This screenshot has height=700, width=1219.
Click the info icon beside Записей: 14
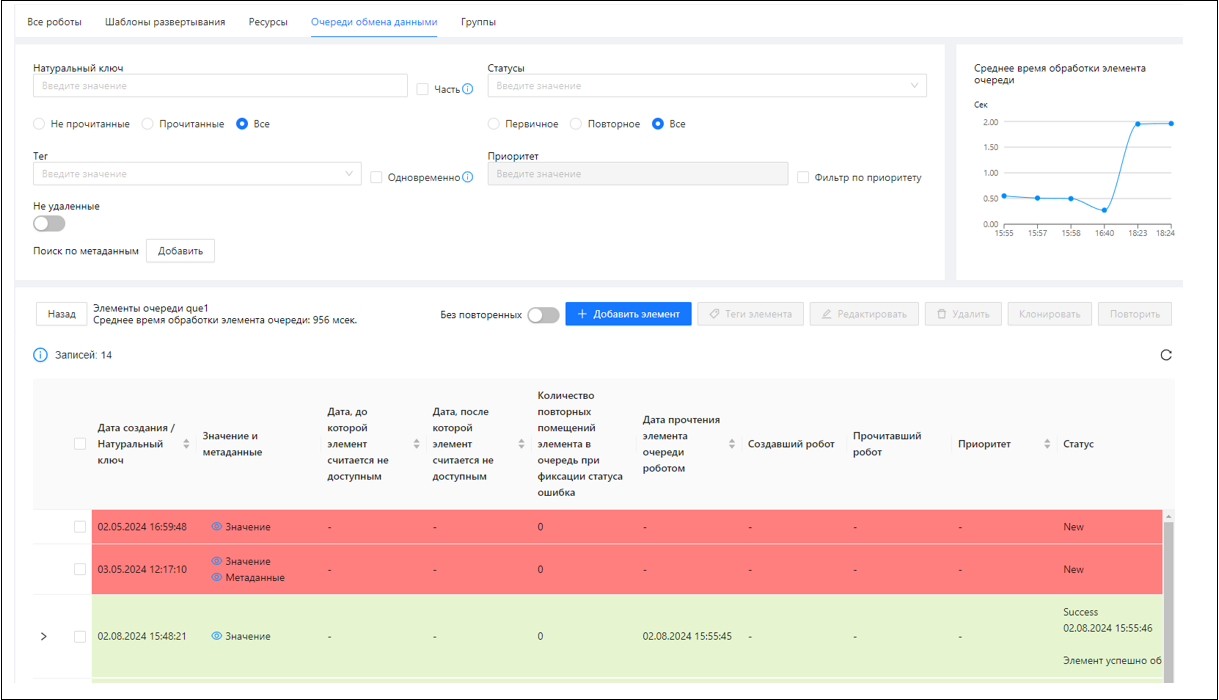(41, 355)
